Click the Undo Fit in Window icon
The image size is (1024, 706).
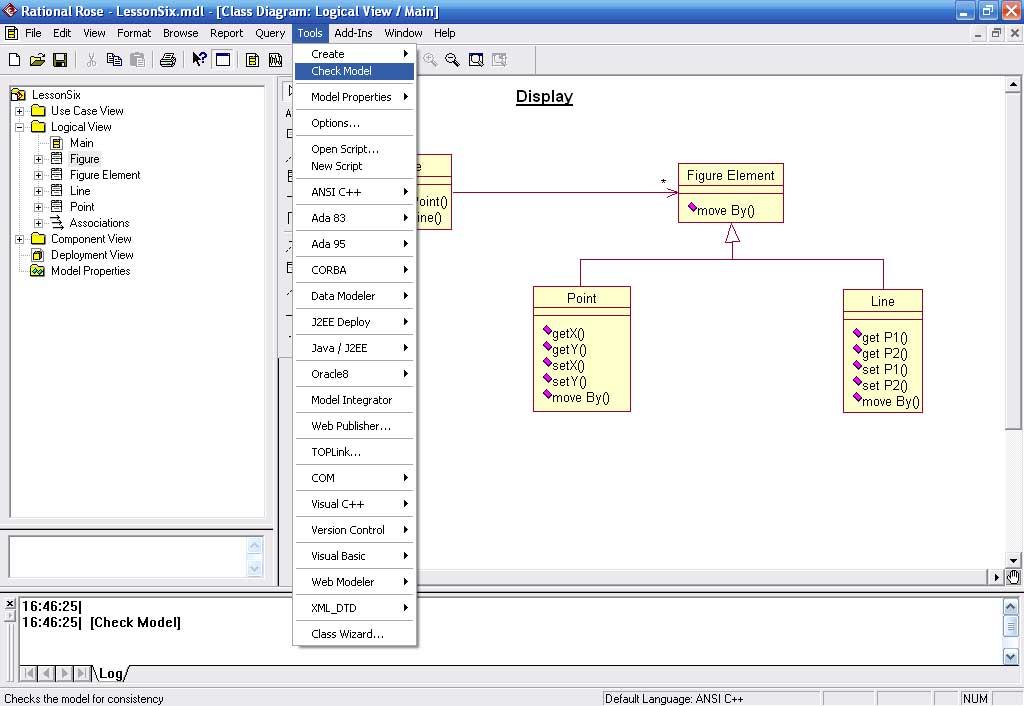[500, 60]
